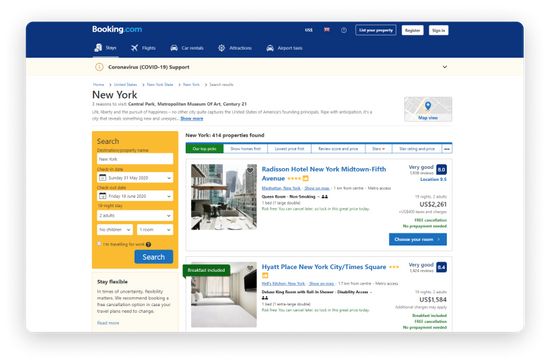Screen dimensions: 550x363
Task: Click the Booking.com logo
Action: [117, 29]
